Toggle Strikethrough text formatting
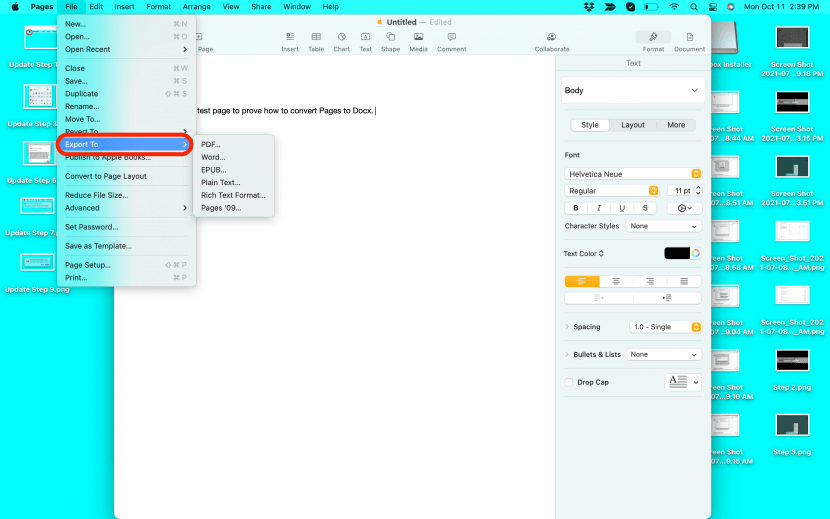The width and height of the screenshot is (830, 519). [x=645, y=208]
